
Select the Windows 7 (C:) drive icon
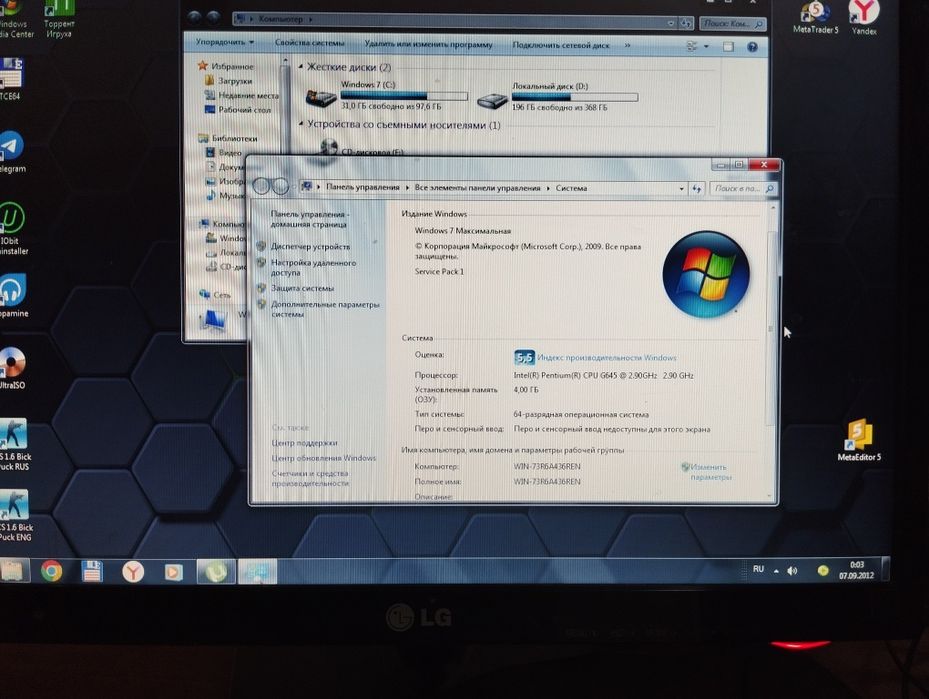point(321,97)
